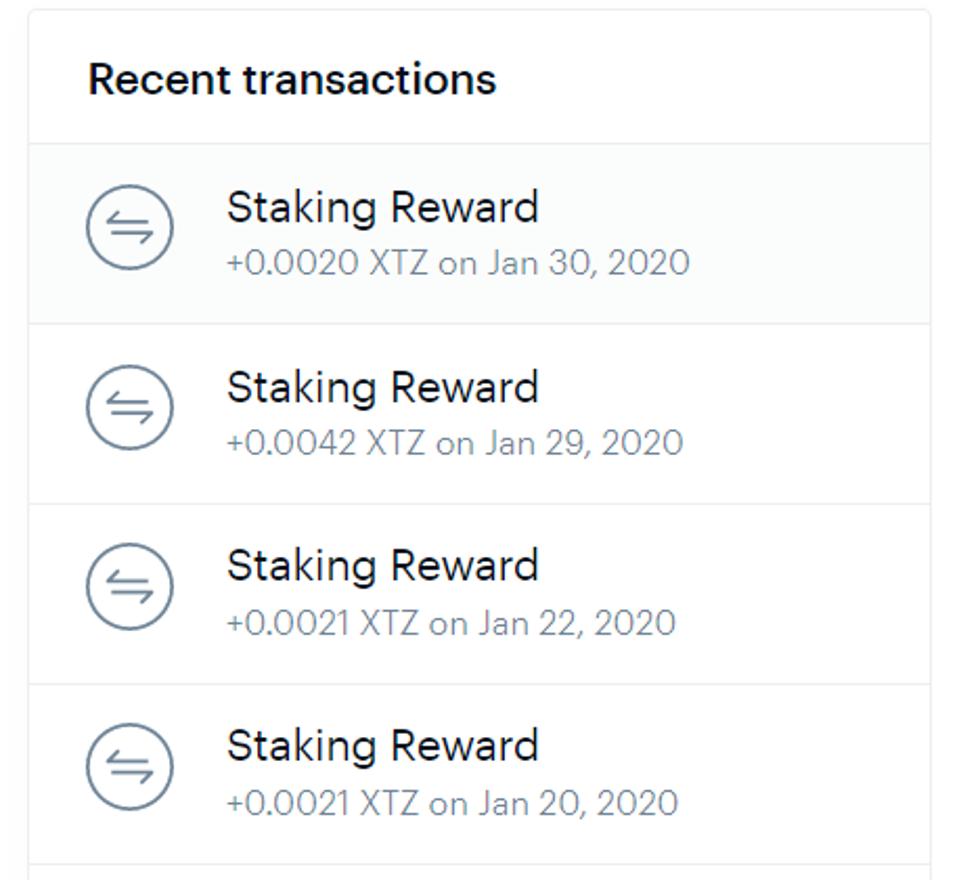Open the Staking Reward title dated Jan 29
959x880 pixels.
382,388
